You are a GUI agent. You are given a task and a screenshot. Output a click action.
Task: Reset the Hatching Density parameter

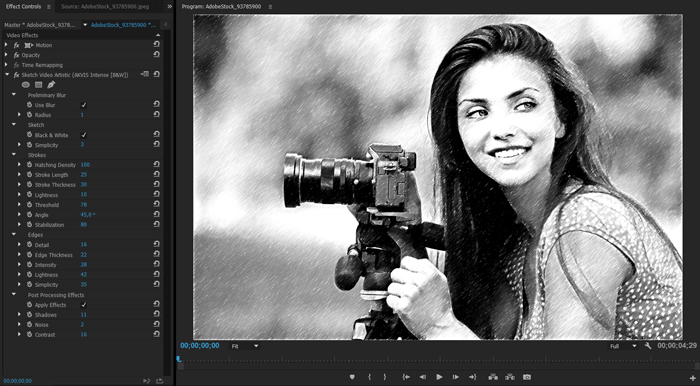coord(157,165)
